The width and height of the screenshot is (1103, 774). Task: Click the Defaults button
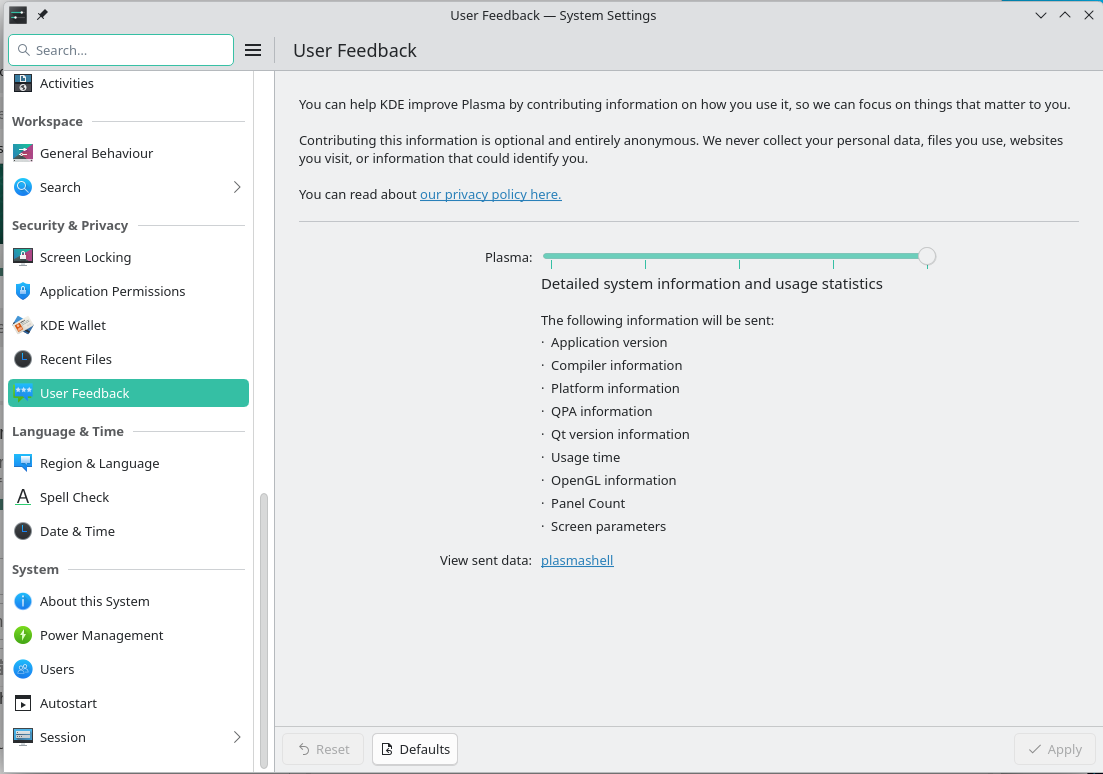(x=415, y=749)
